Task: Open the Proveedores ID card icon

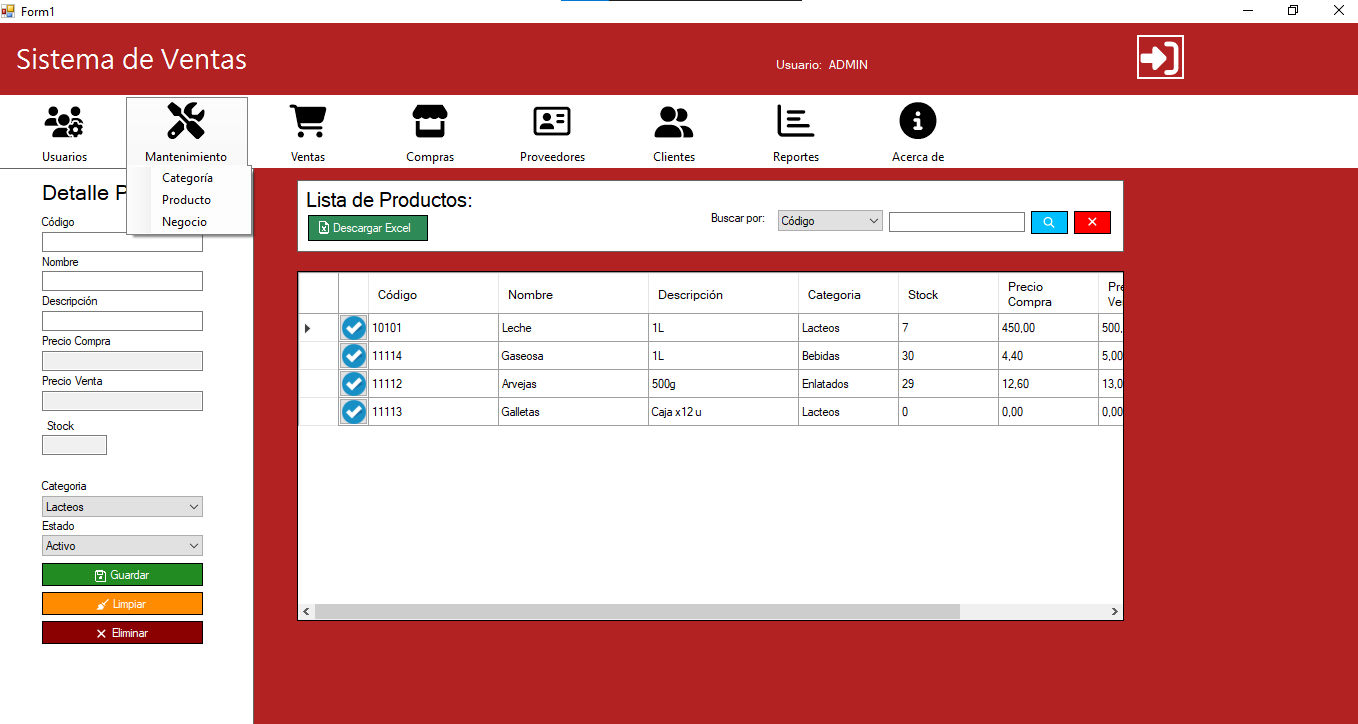Action: pos(552,122)
